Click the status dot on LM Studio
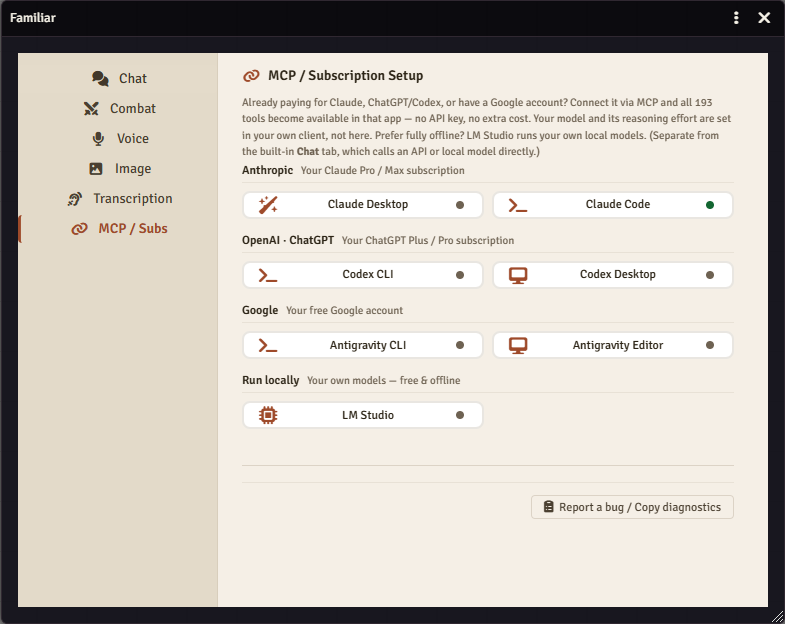 pyautogui.click(x=460, y=415)
